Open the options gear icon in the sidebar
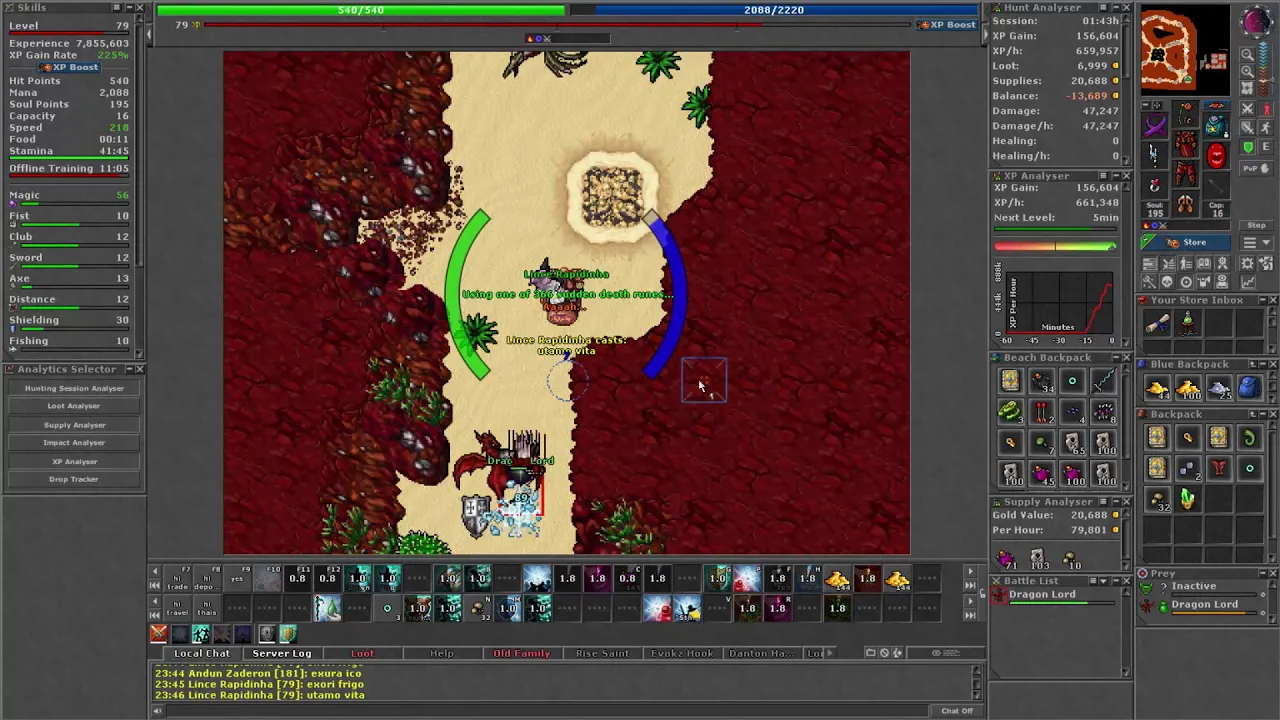 (1247, 263)
